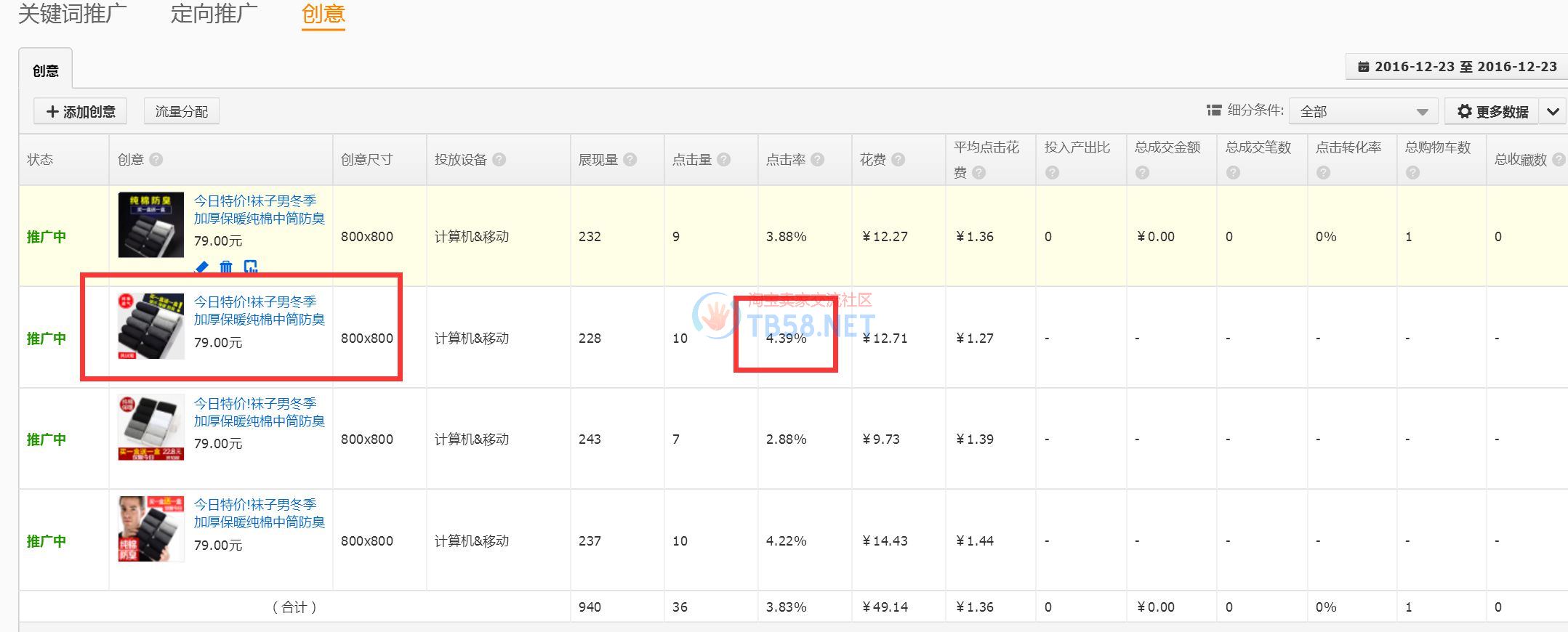Image resolution: width=1568 pixels, height=632 pixels.
Task: Click the trash delete icon under first creative
Action: pos(226,267)
